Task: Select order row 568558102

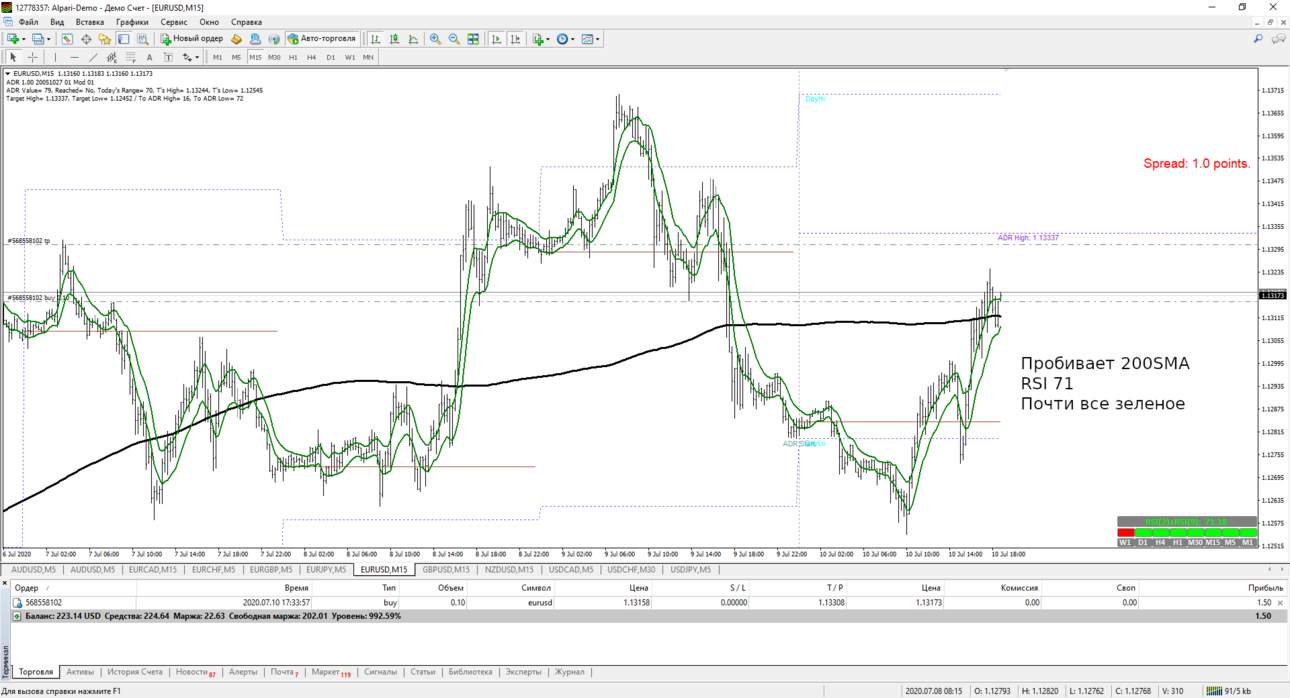Action: pos(648,603)
